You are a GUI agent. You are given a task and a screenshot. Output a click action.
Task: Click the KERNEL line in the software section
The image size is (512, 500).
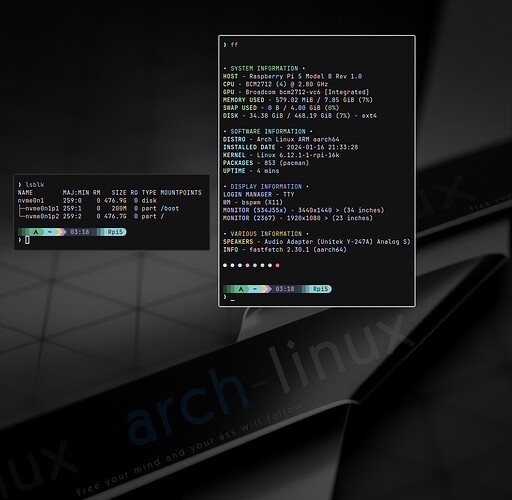click(x=281, y=155)
